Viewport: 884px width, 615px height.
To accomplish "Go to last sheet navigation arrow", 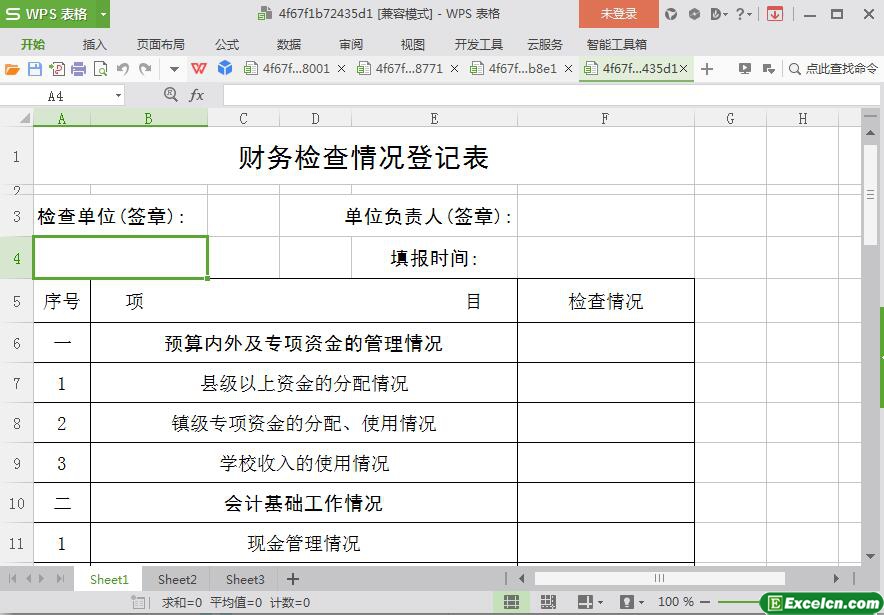I will point(60,579).
